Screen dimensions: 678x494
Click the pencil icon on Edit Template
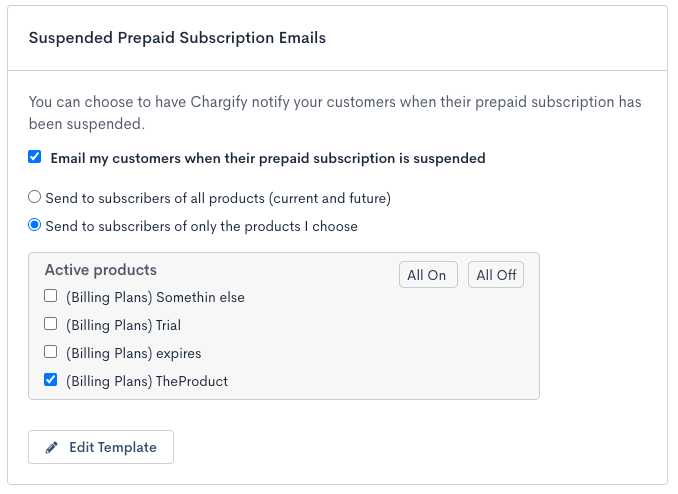52,447
